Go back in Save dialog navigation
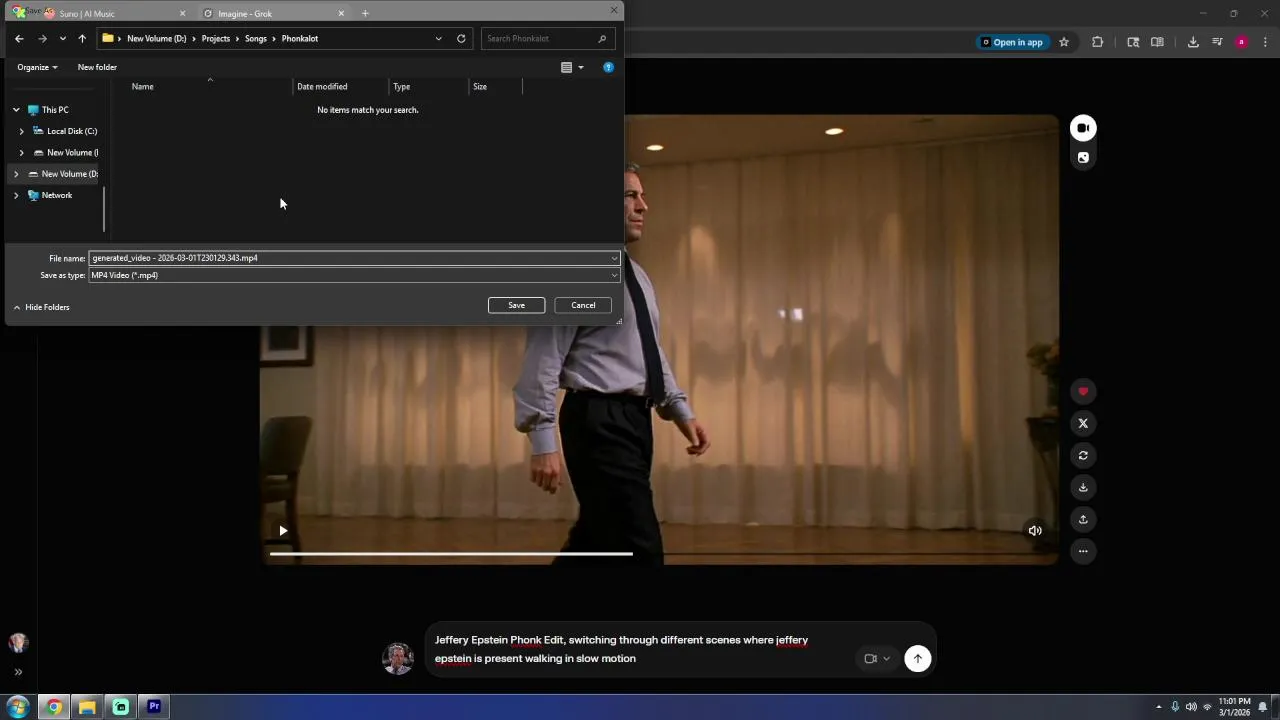1280x720 pixels. coord(19,38)
